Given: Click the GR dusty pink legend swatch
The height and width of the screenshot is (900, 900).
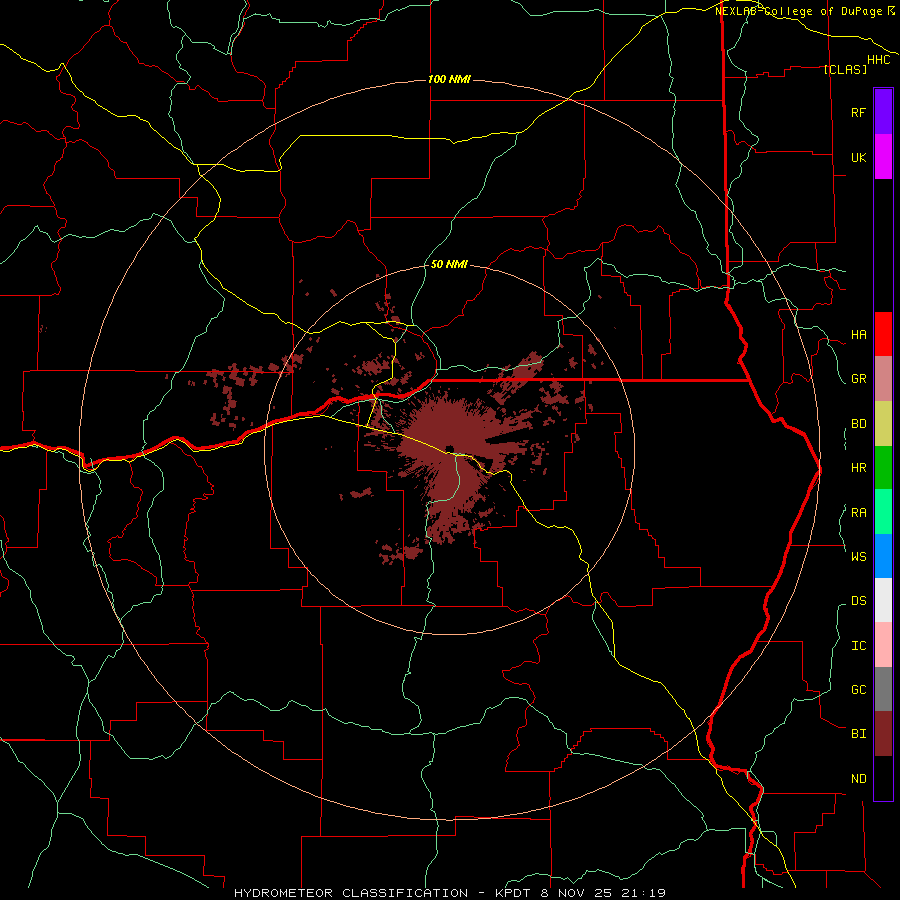Looking at the screenshot, I should click(883, 379).
